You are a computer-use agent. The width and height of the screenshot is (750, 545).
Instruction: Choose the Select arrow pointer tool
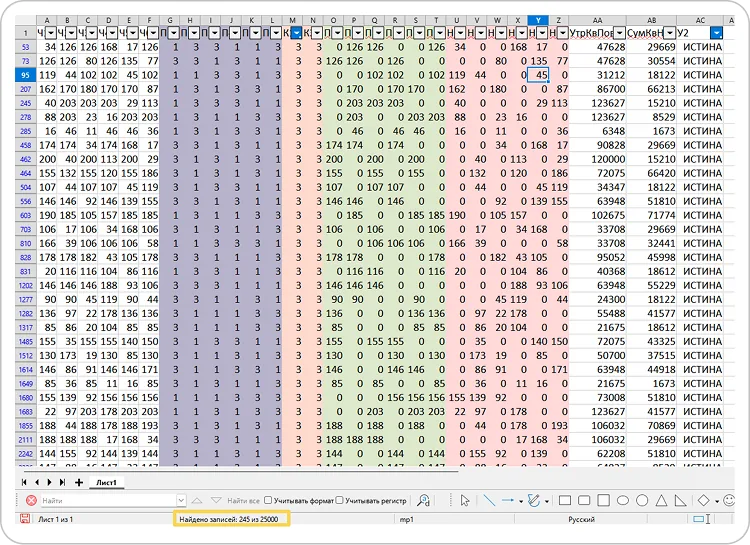pyautogui.click(x=465, y=501)
